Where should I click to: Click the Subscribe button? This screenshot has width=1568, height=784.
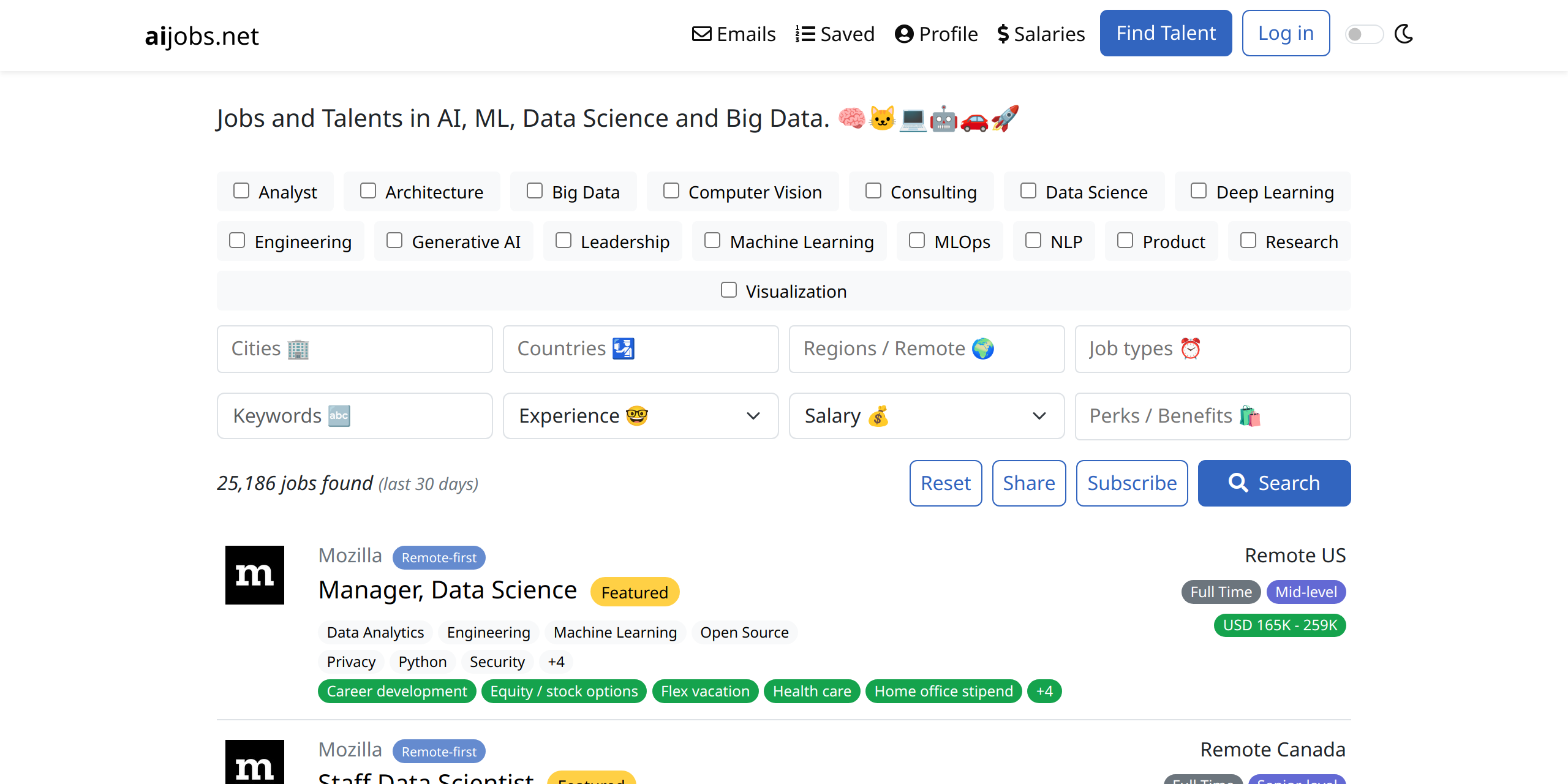coord(1132,483)
